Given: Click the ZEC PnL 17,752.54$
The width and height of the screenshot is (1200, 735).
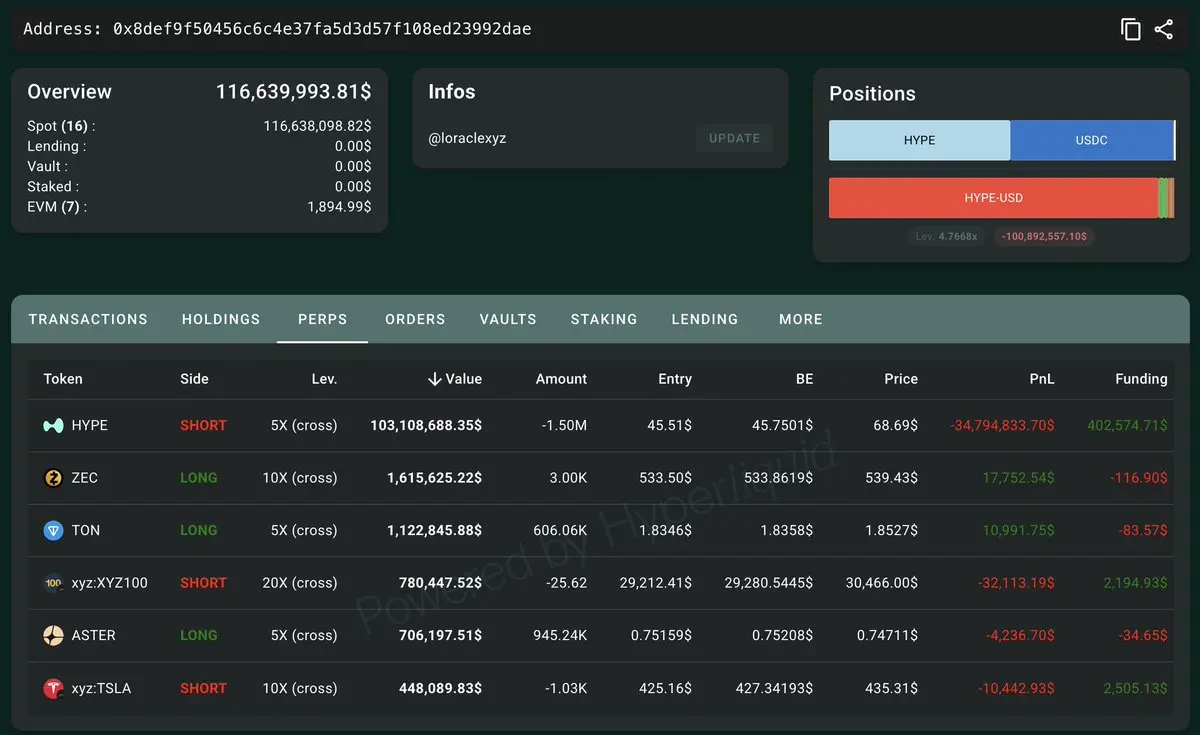Looking at the screenshot, I should [x=1018, y=478].
